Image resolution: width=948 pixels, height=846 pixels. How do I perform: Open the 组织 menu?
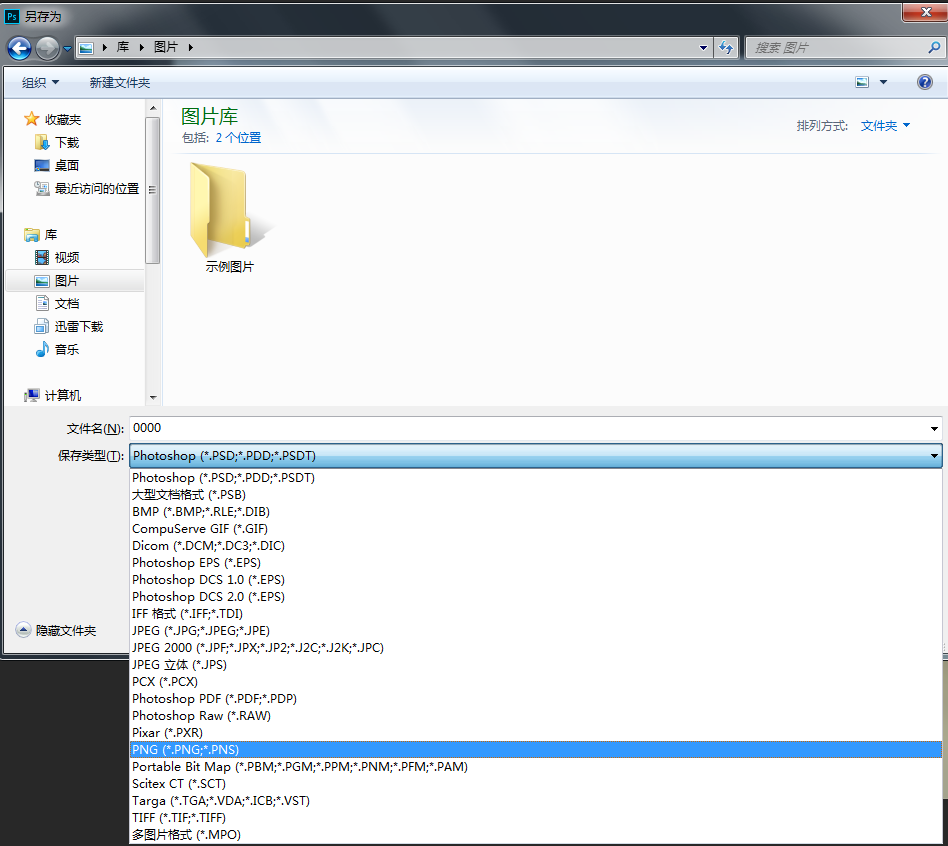pos(40,83)
